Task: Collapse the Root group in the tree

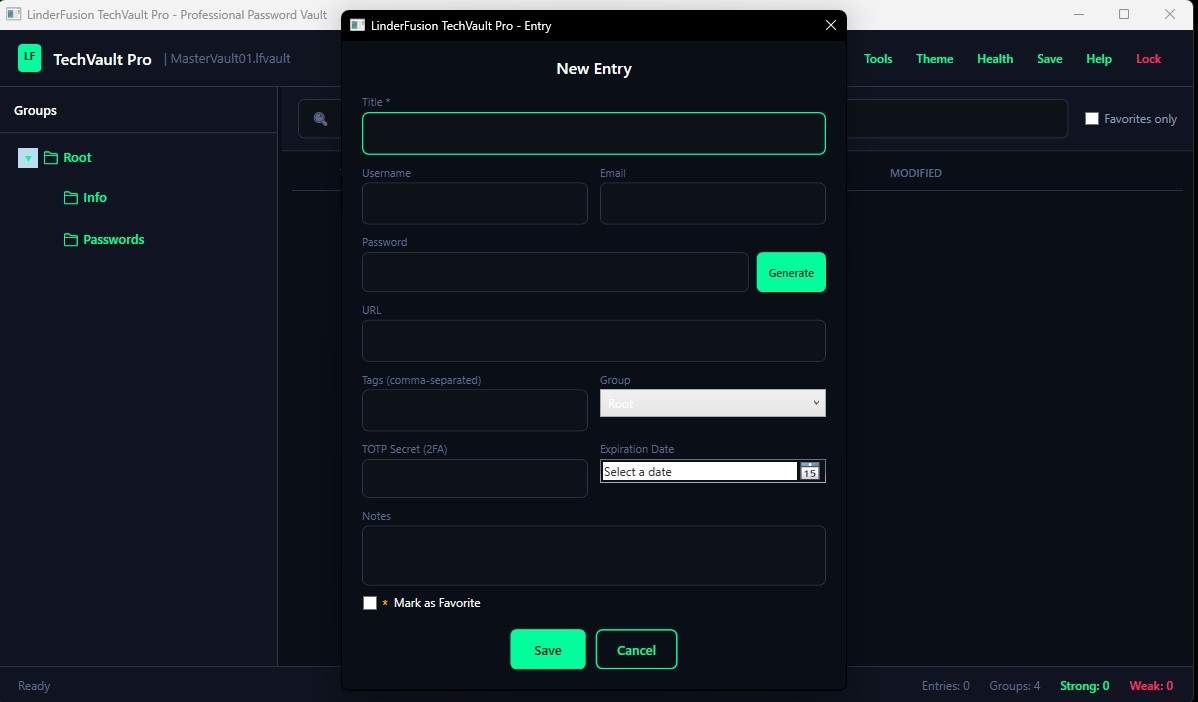Action: [x=27, y=157]
